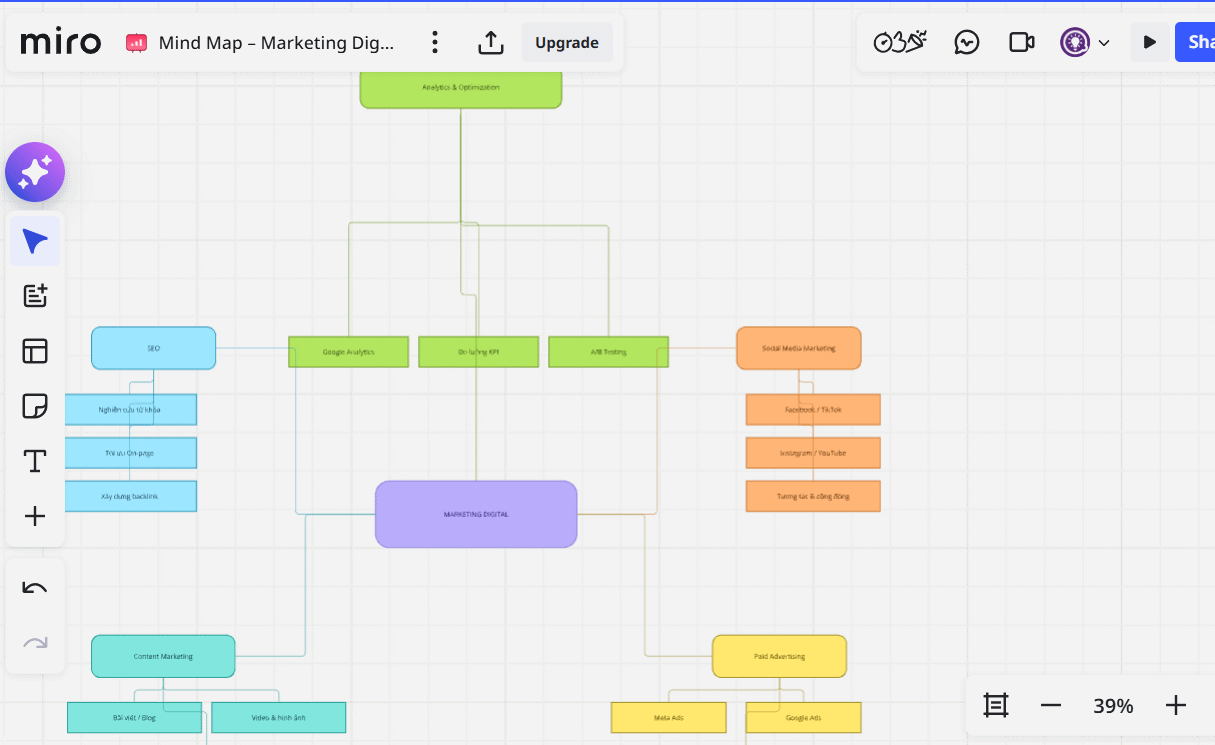Select the Content Marketing node

(163, 656)
